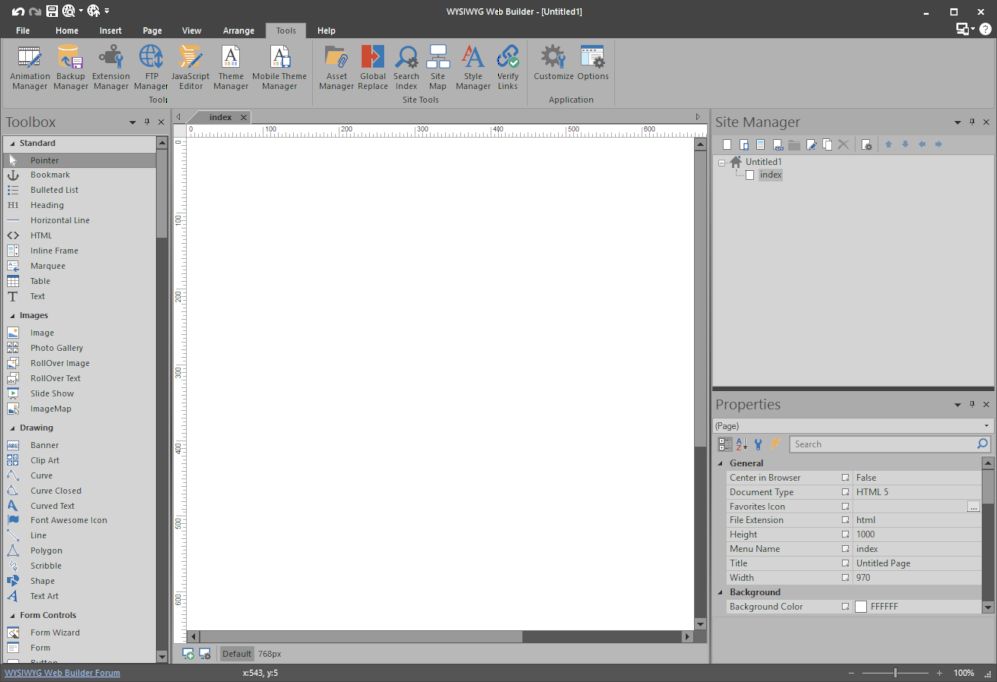Generate a Site Map
Image resolution: width=997 pixels, height=682 pixels.
coord(437,65)
